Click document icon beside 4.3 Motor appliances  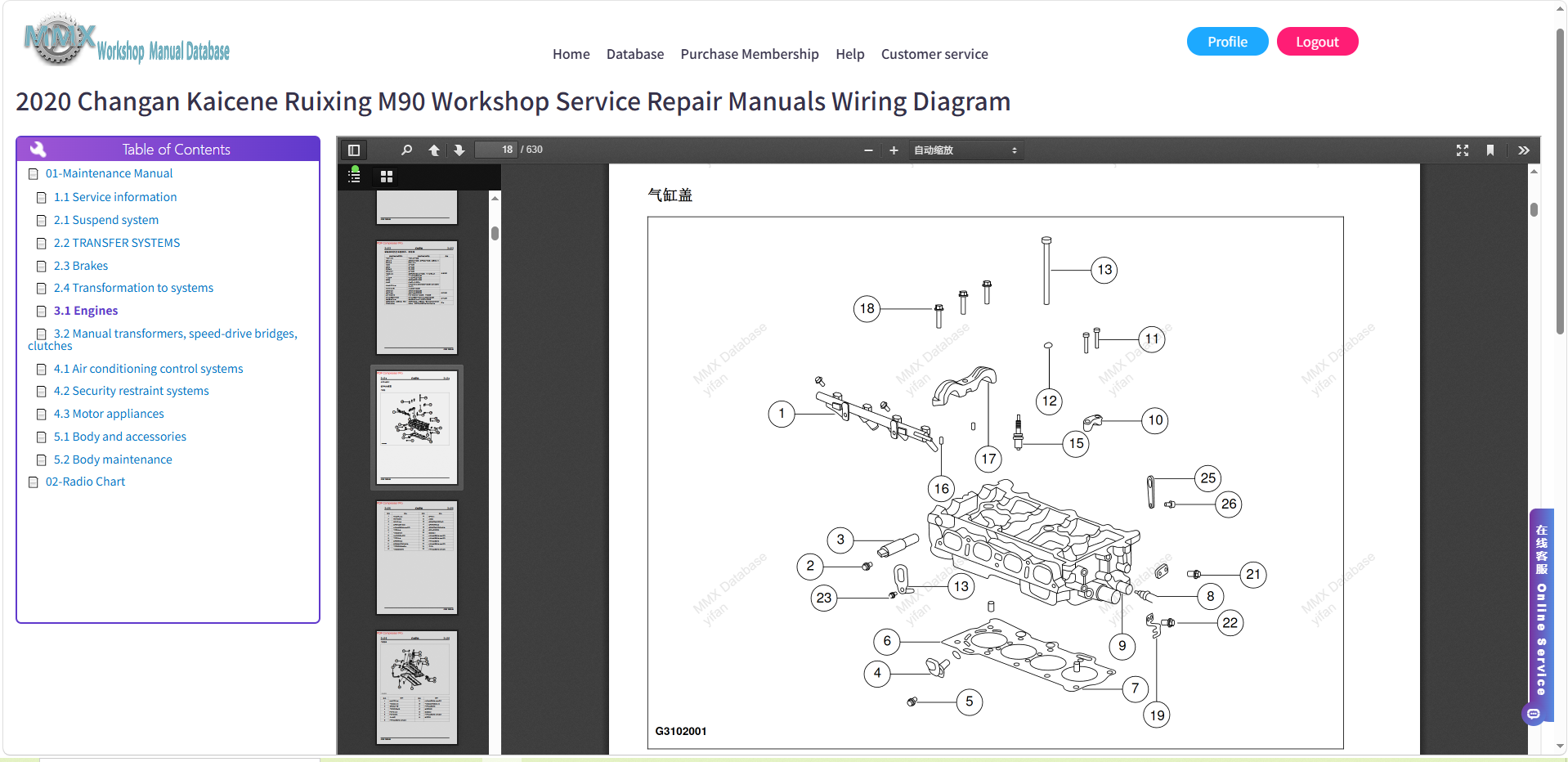pyautogui.click(x=42, y=415)
